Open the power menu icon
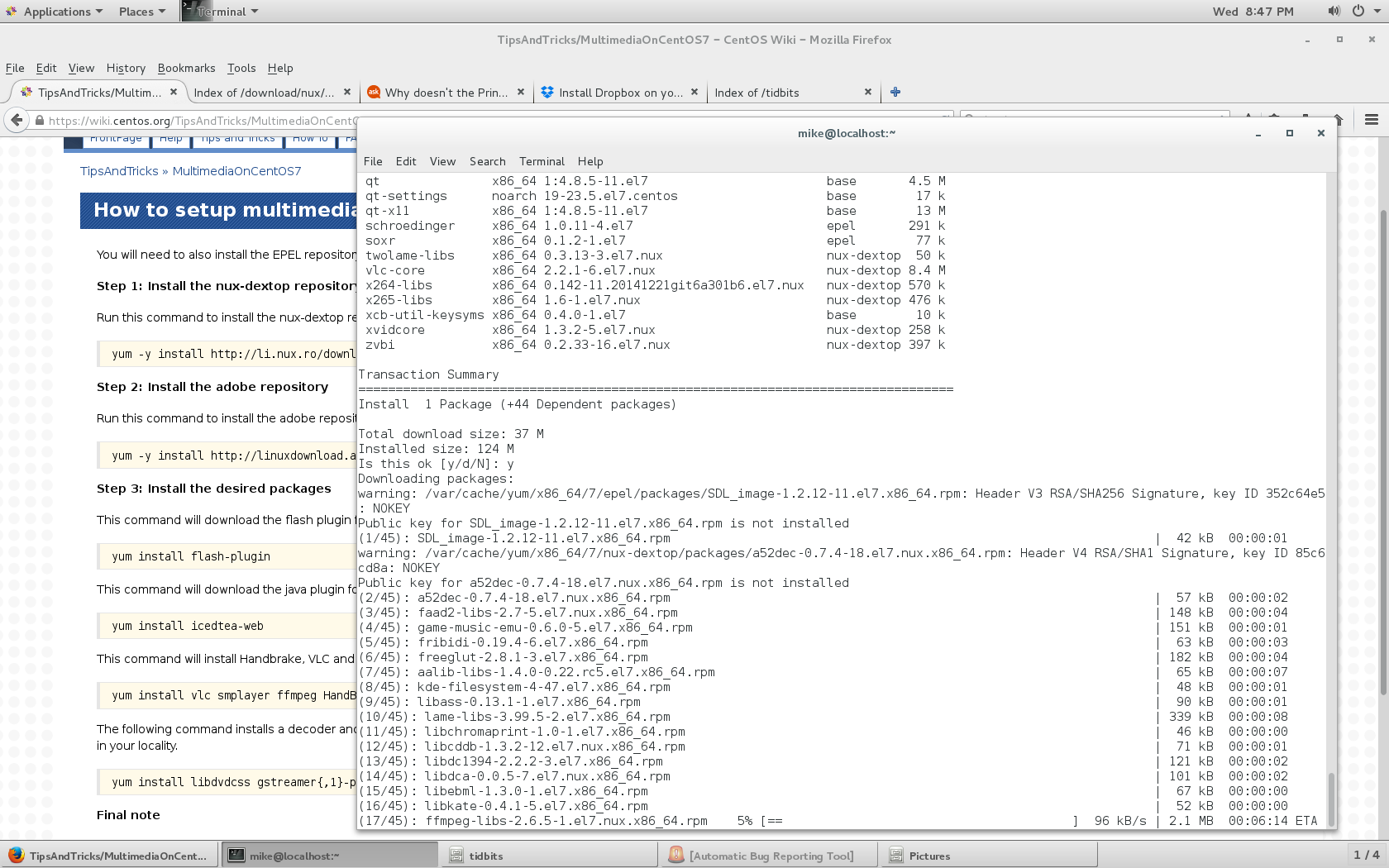 point(1358,11)
